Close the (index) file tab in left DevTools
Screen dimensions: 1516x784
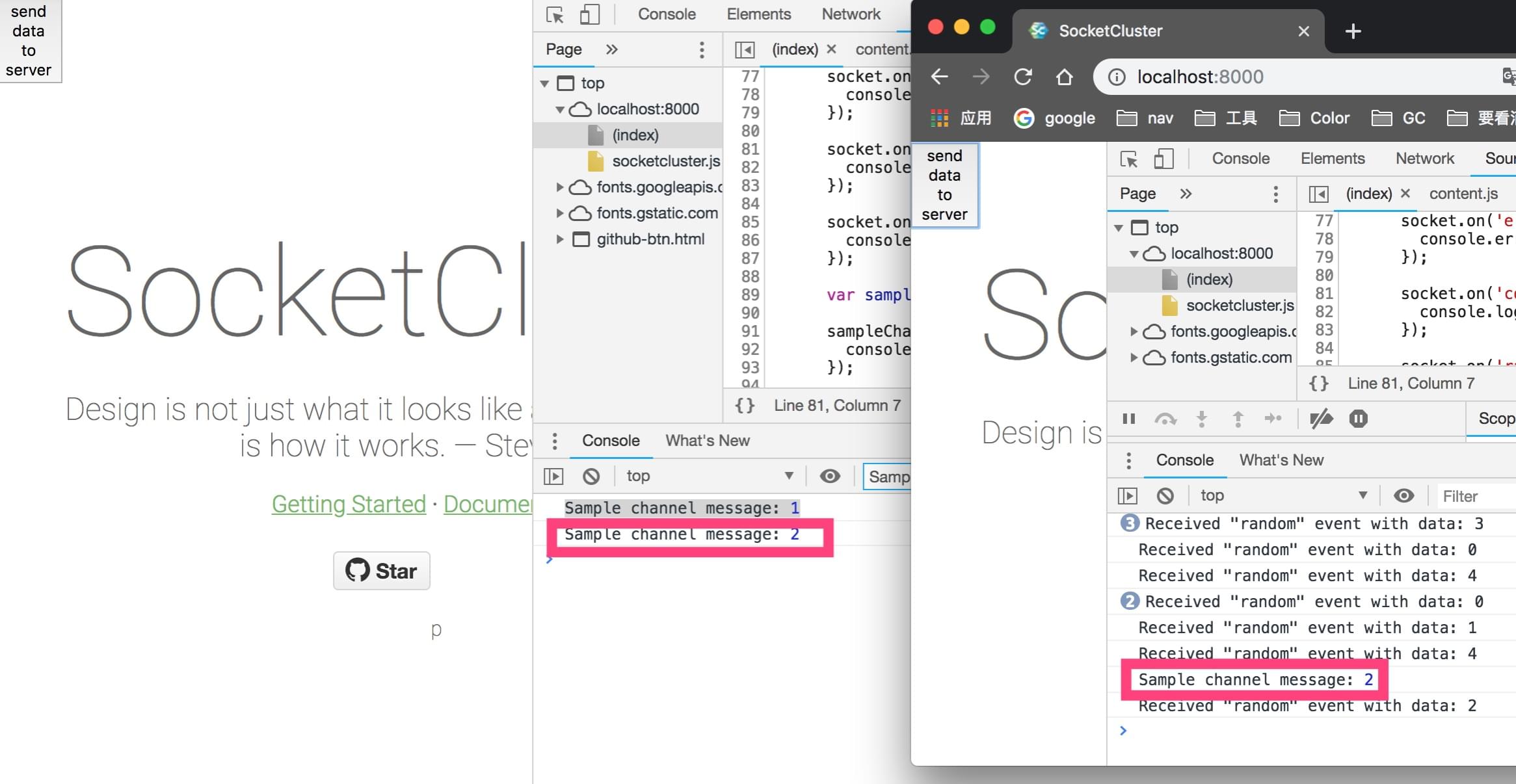pyautogui.click(x=831, y=49)
